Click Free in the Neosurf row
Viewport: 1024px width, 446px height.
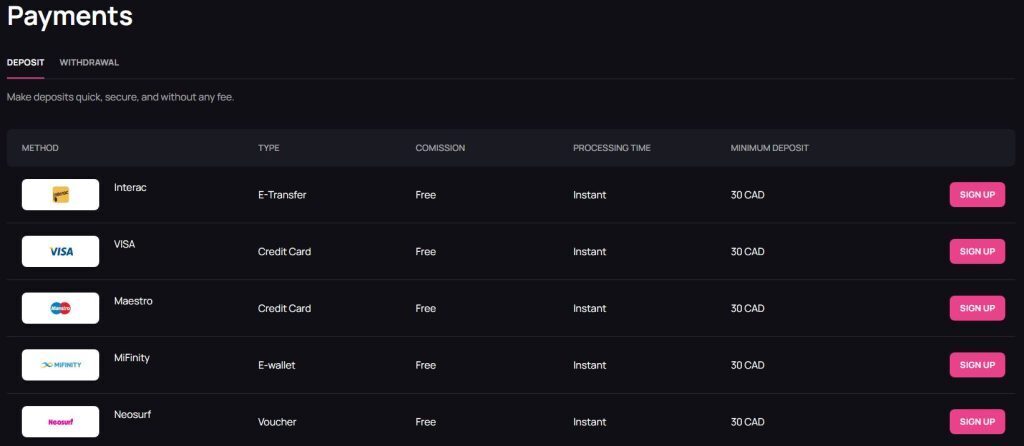coord(425,422)
